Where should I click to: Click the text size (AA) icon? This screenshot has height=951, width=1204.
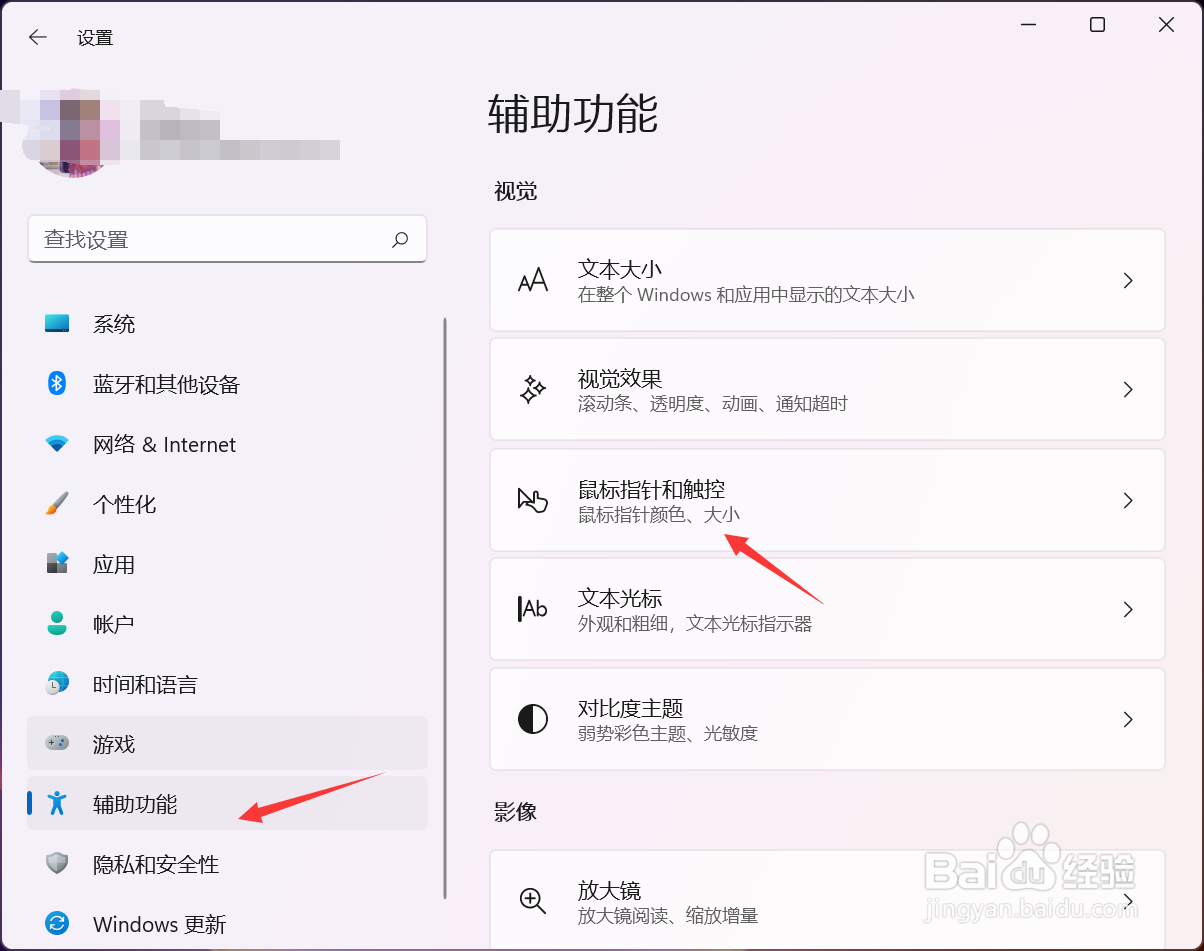pyautogui.click(x=533, y=280)
